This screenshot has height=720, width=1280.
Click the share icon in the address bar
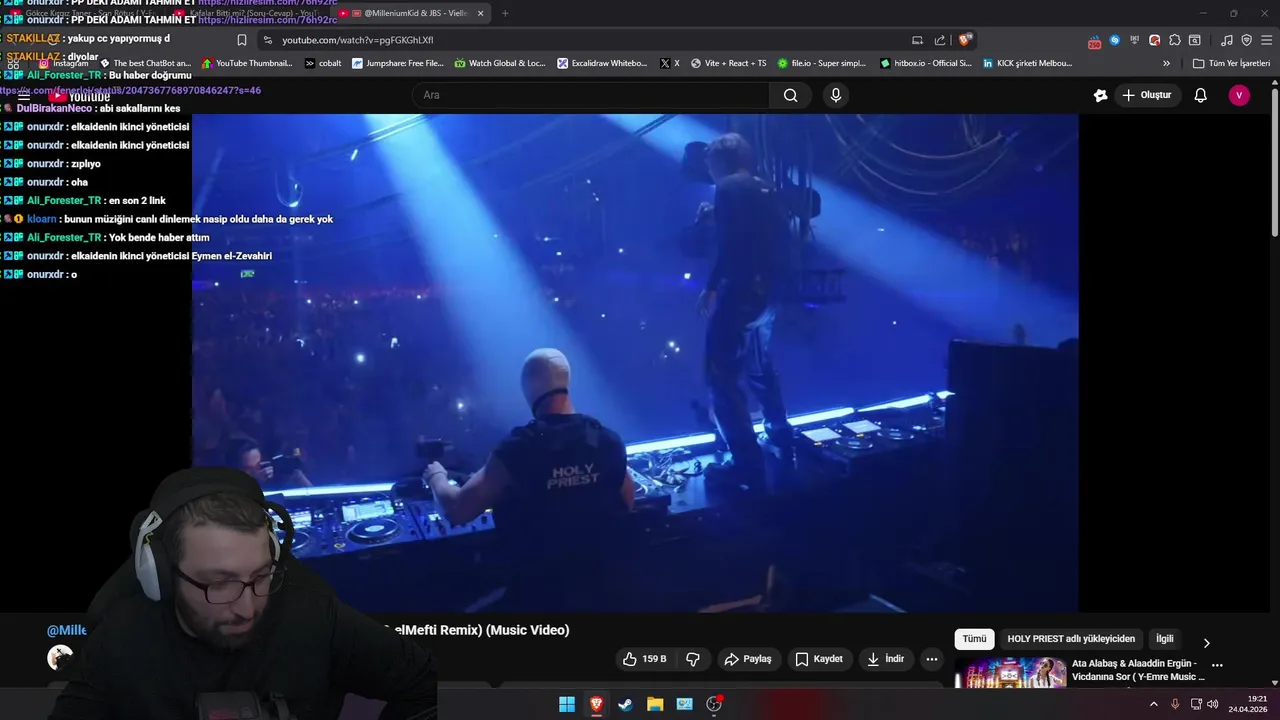[940, 40]
